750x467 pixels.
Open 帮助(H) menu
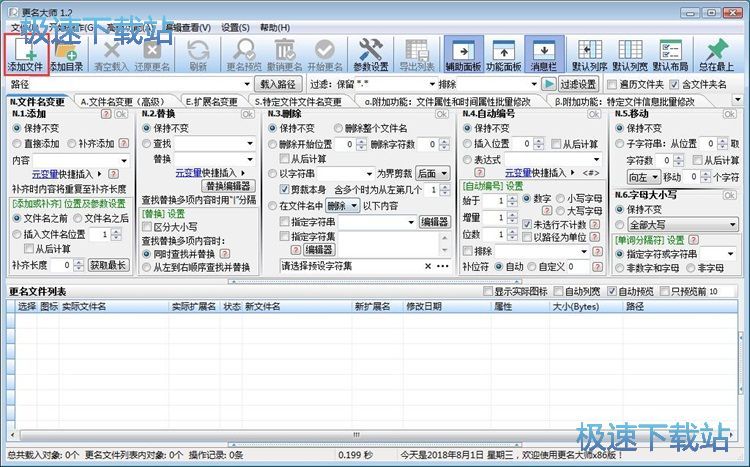click(x=275, y=28)
